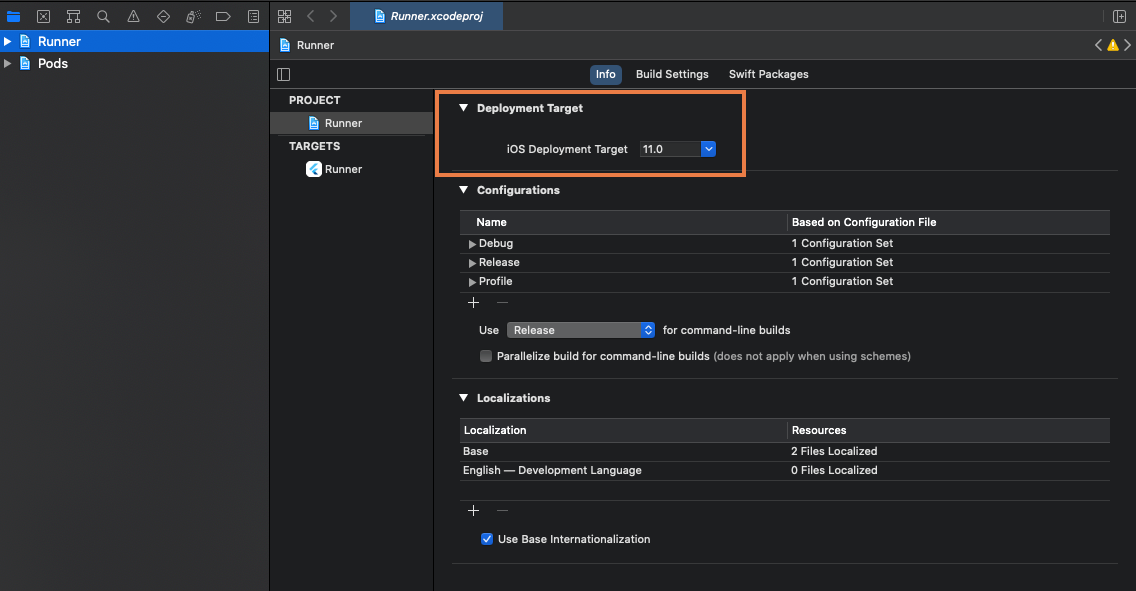Expand the Debug configuration row
The width and height of the screenshot is (1136, 591).
[472, 244]
